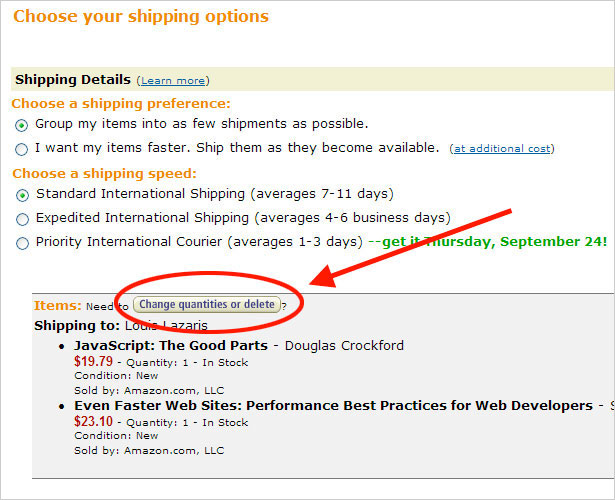
Task: Pick Expedited International Shipping radio button
Action: pos(22,218)
